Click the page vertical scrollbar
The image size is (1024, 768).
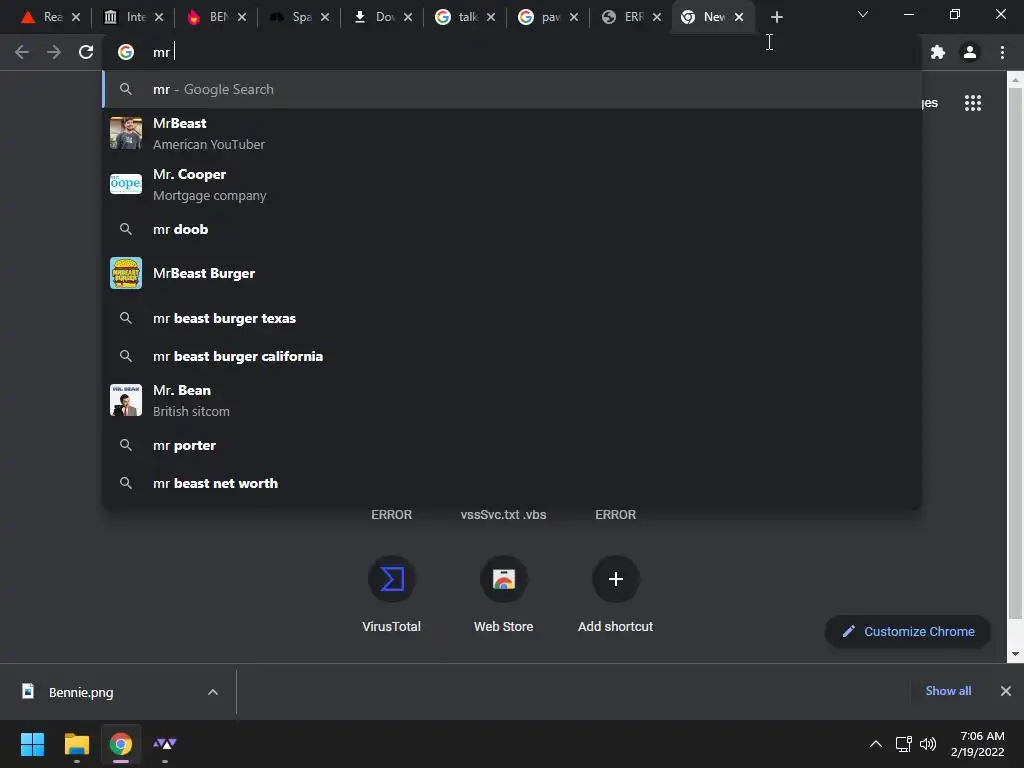click(x=1015, y=353)
